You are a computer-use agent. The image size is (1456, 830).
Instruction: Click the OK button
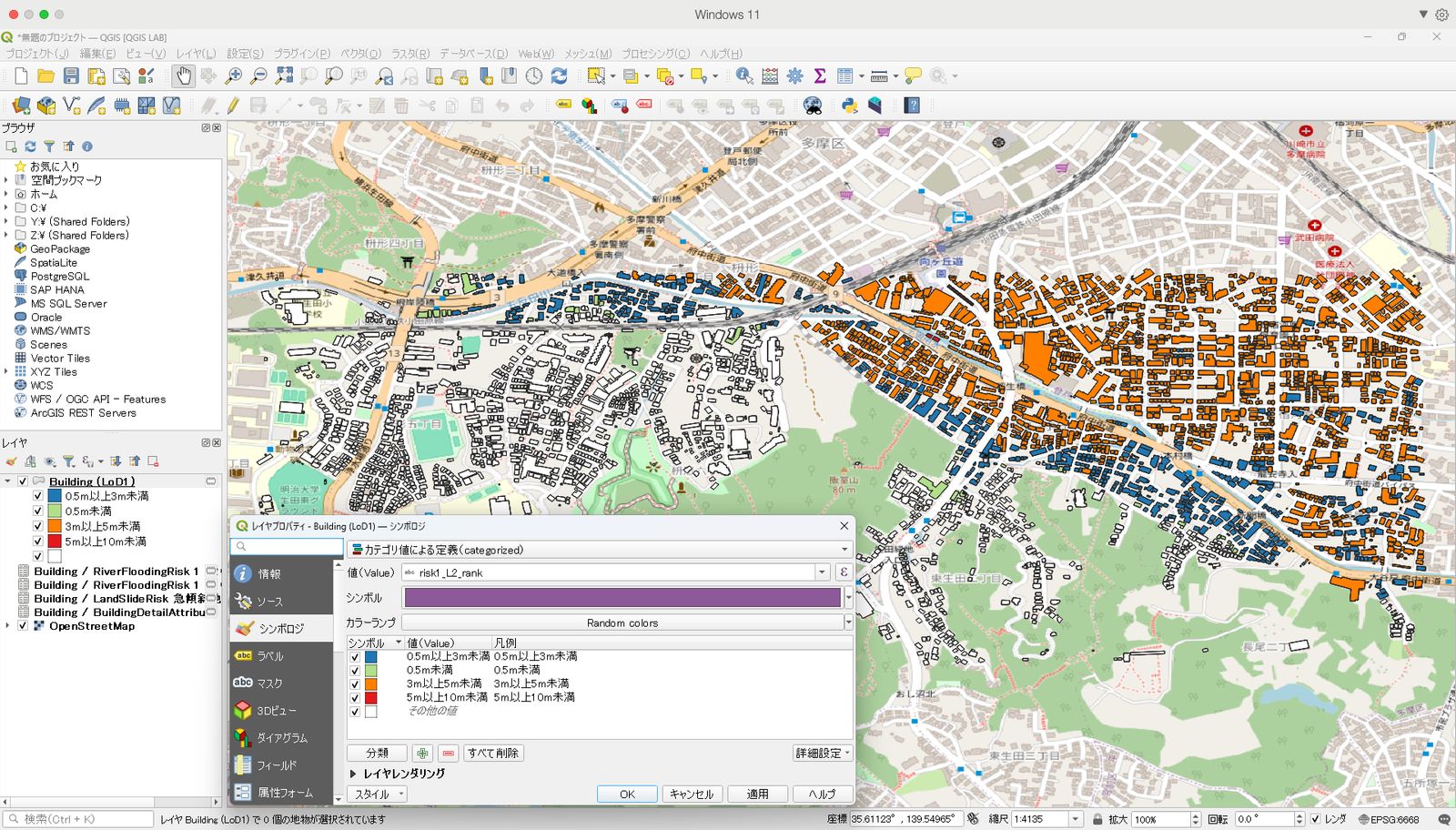pyautogui.click(x=627, y=794)
